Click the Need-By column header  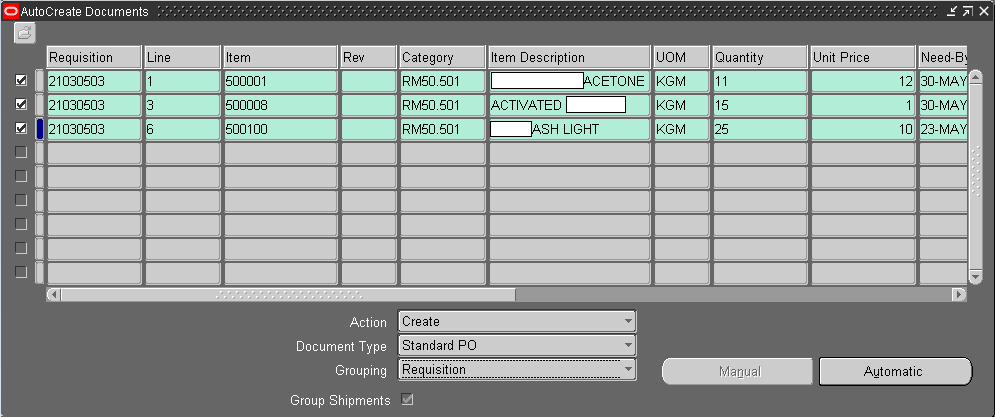tap(943, 57)
